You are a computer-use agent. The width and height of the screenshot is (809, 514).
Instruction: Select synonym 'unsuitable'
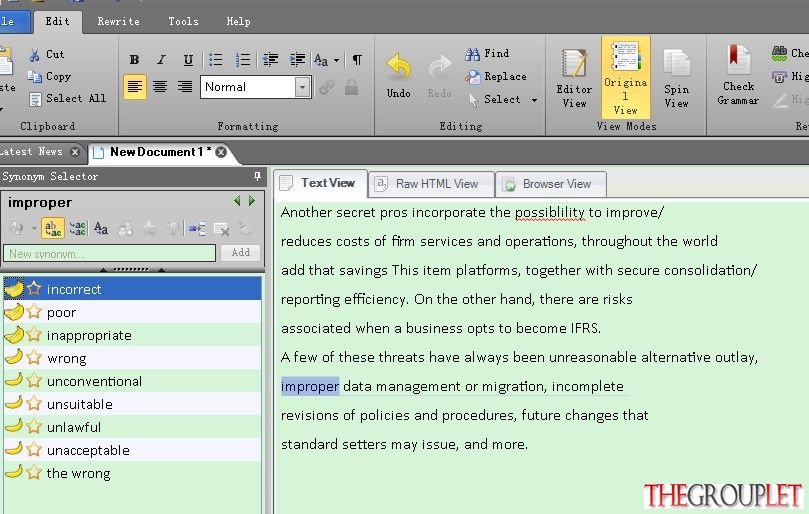pos(132,404)
